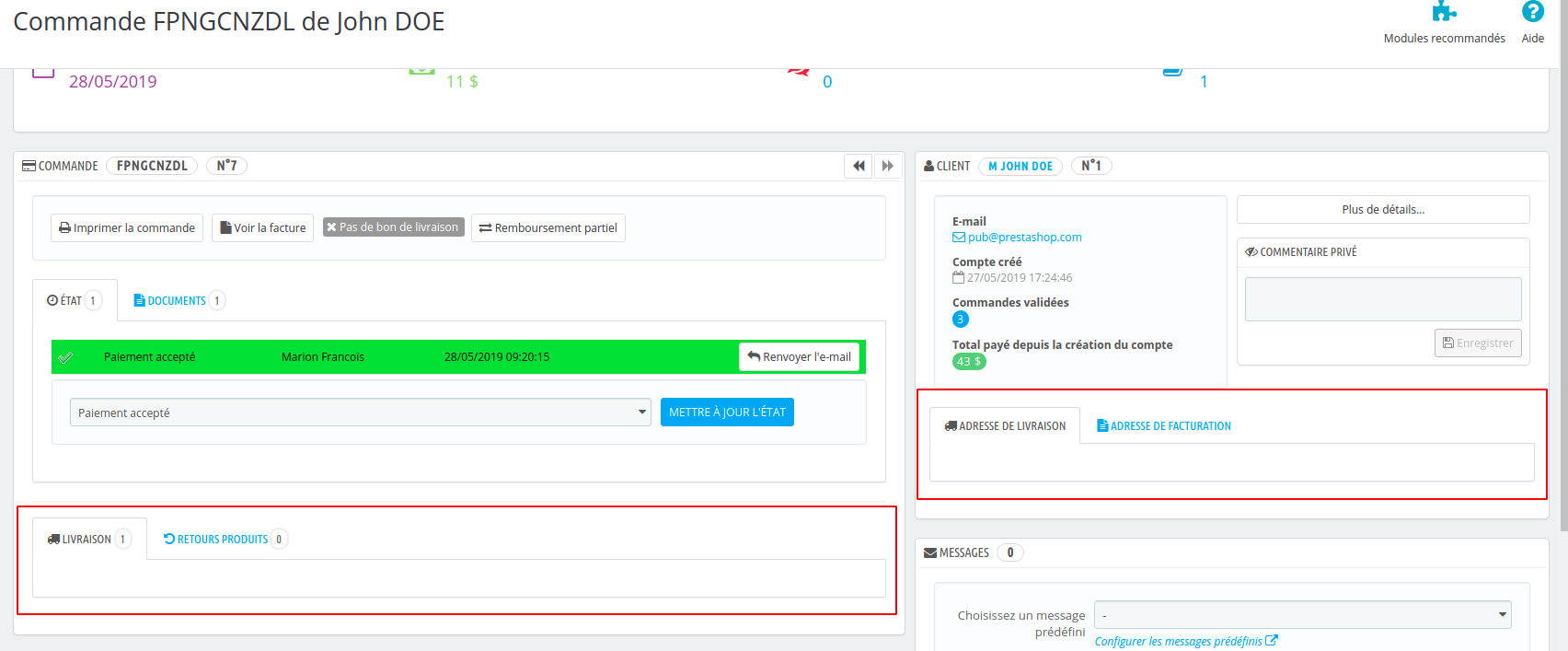1568x651 pixels.
Task: Switch to the DOCUMENTS tab
Action: coord(179,300)
